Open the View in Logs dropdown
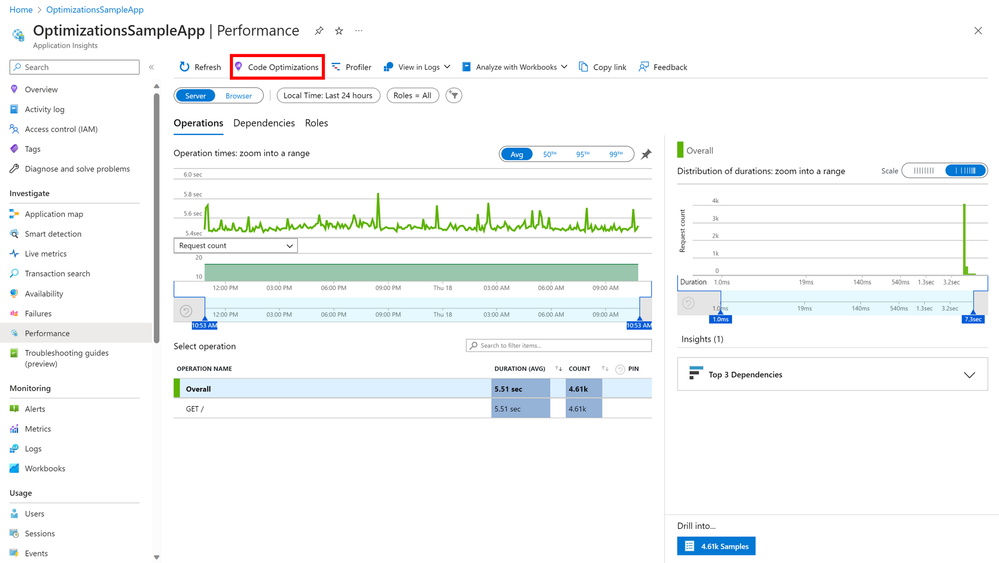This screenshot has width=999, height=563. [x=417, y=67]
